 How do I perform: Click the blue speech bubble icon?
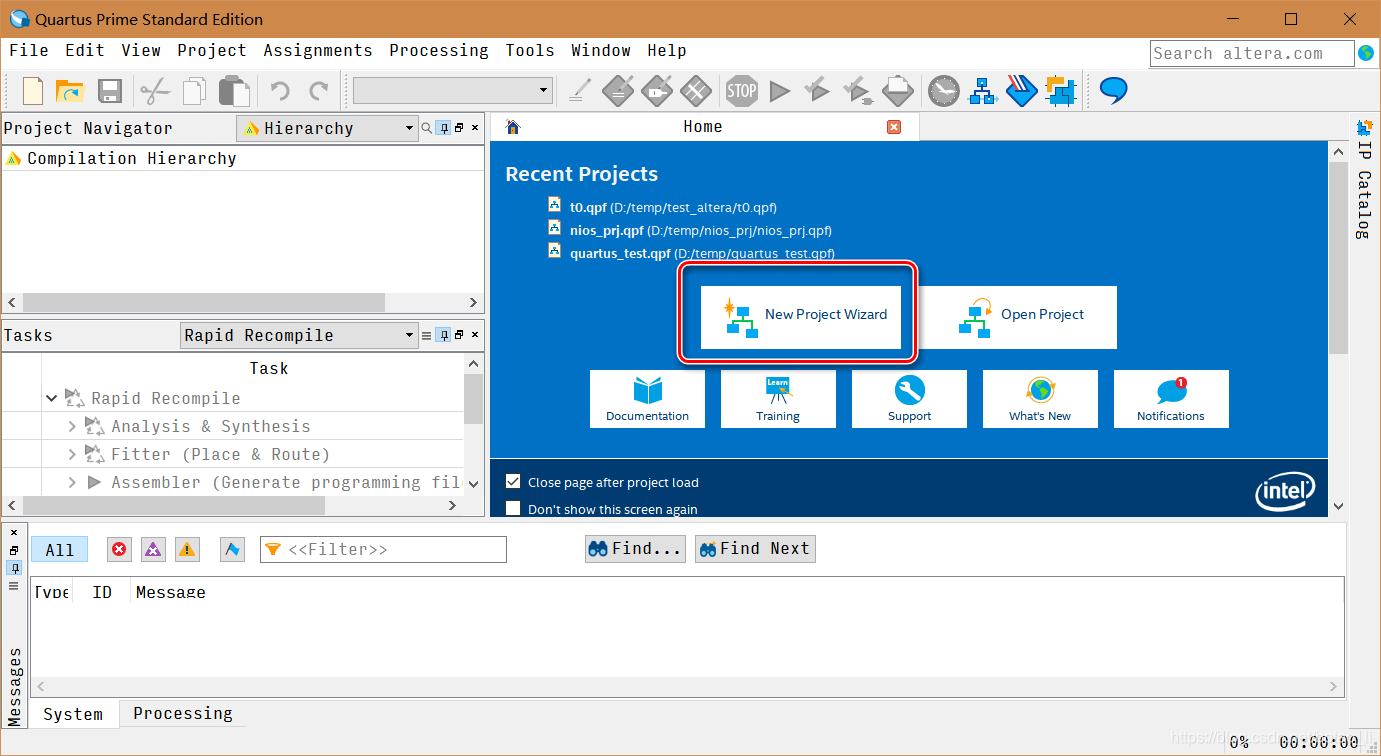point(1113,91)
